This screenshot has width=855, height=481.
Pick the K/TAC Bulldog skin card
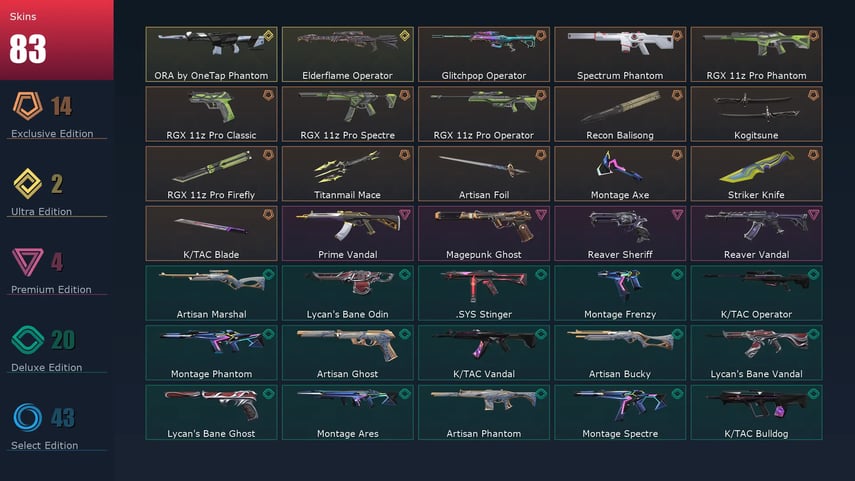[756, 412]
